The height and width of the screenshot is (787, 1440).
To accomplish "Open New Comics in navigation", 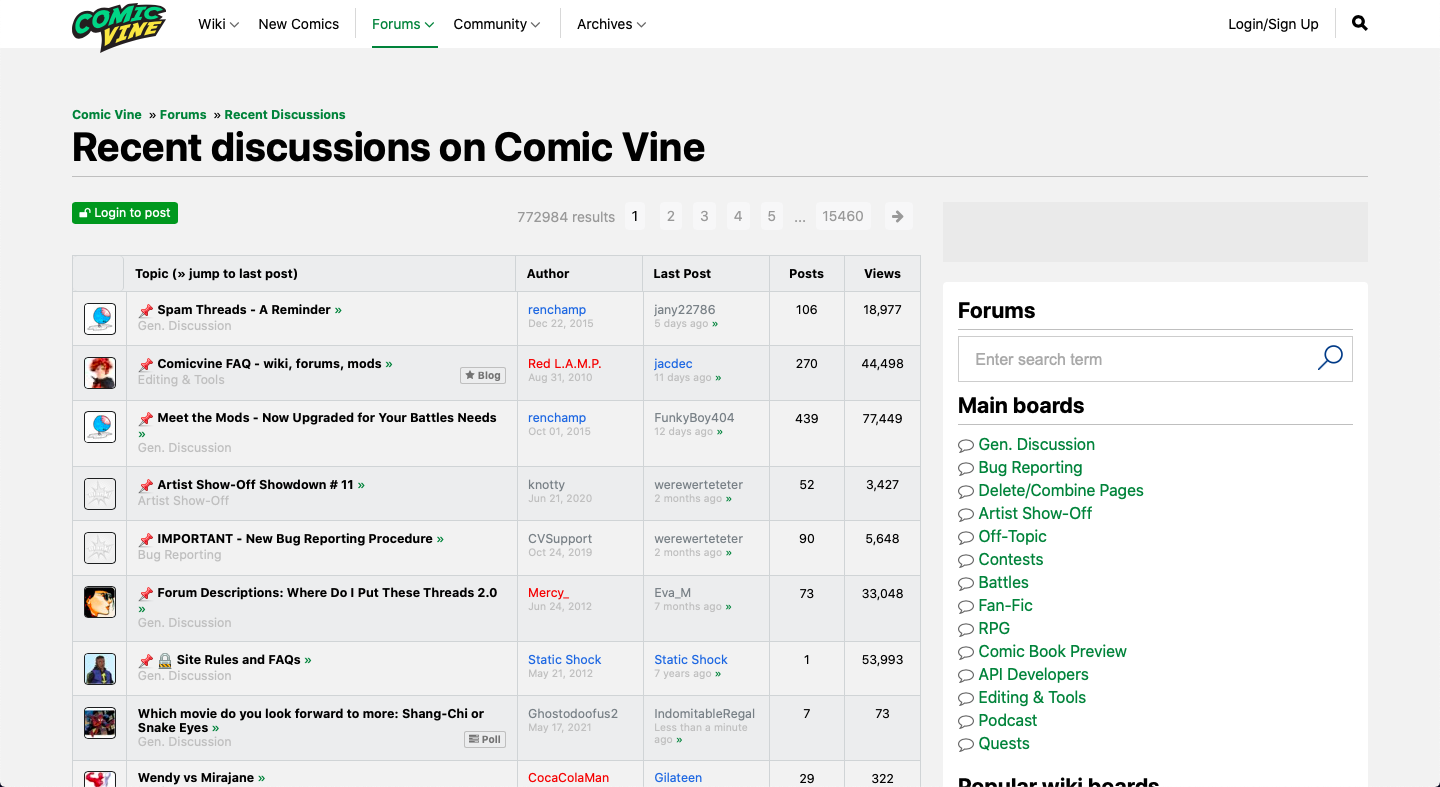I will pos(299,24).
